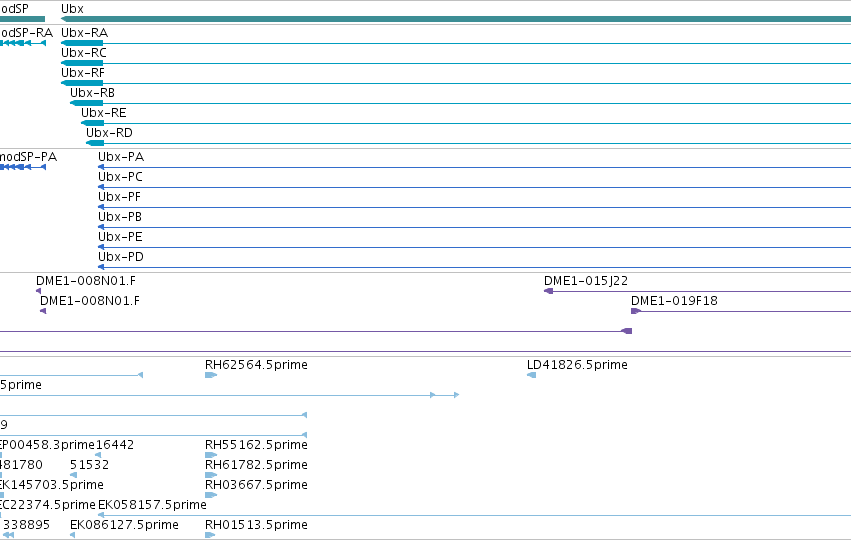Screen dimensions: 851x540
Task: Click the 16442 feature label
Action: pyautogui.click(x=115, y=445)
